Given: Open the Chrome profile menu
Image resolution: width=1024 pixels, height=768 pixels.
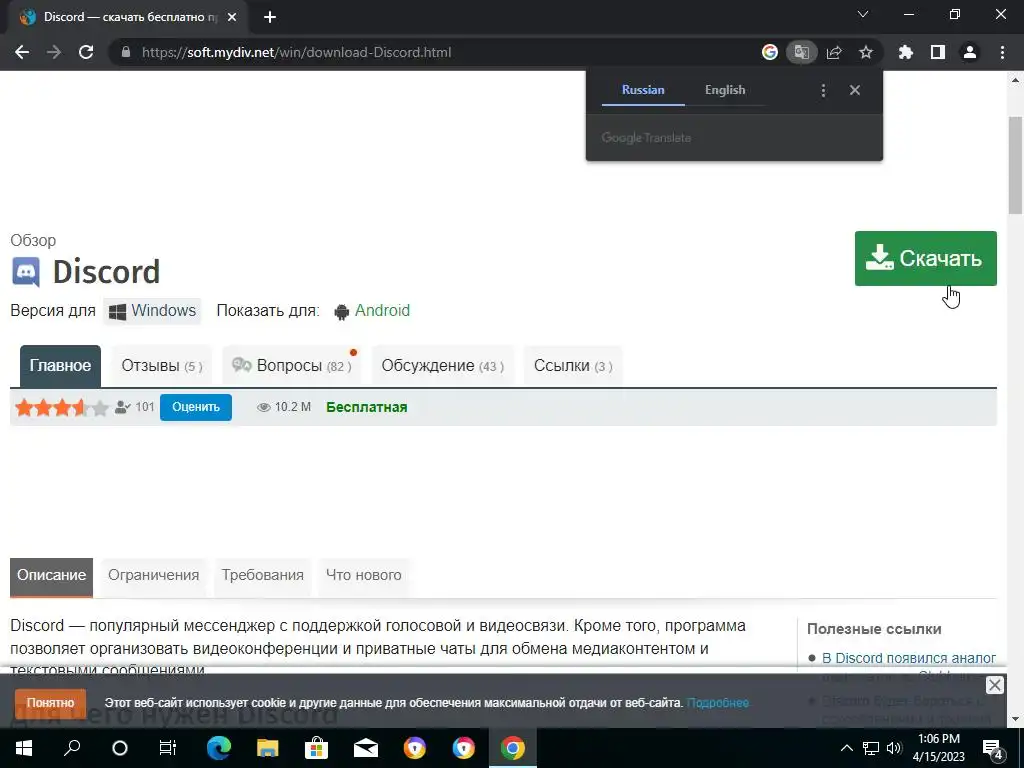Looking at the screenshot, I should 970,52.
